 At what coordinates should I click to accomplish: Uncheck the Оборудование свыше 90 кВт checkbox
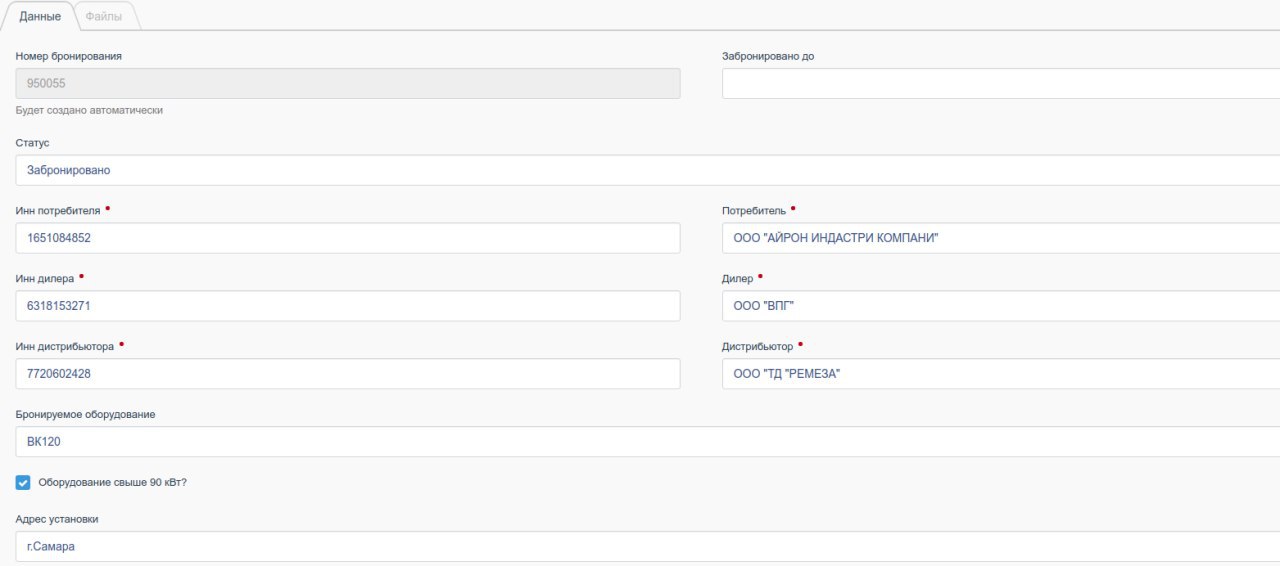23,482
